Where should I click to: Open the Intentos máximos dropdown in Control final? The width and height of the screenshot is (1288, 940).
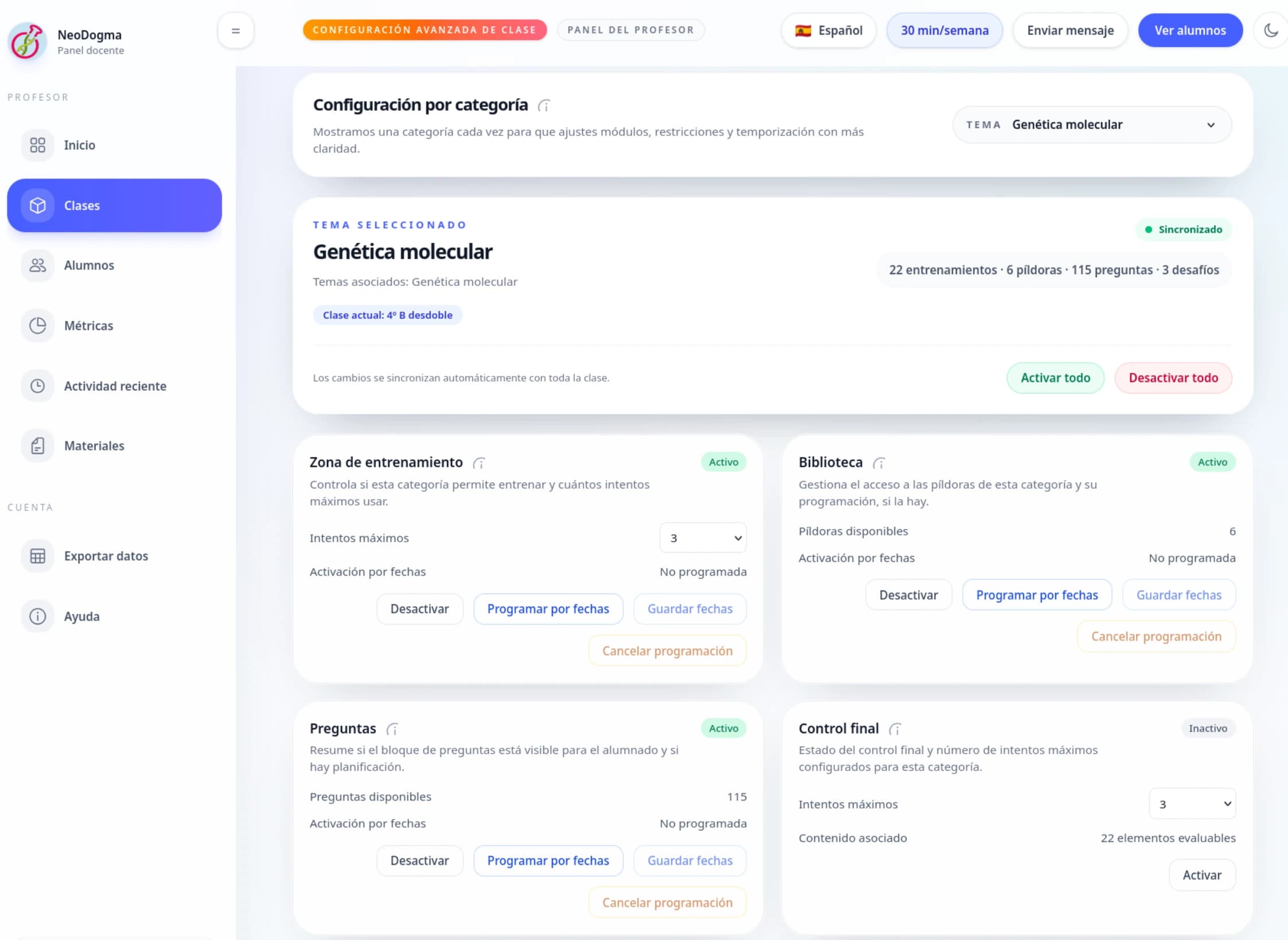pos(1192,803)
